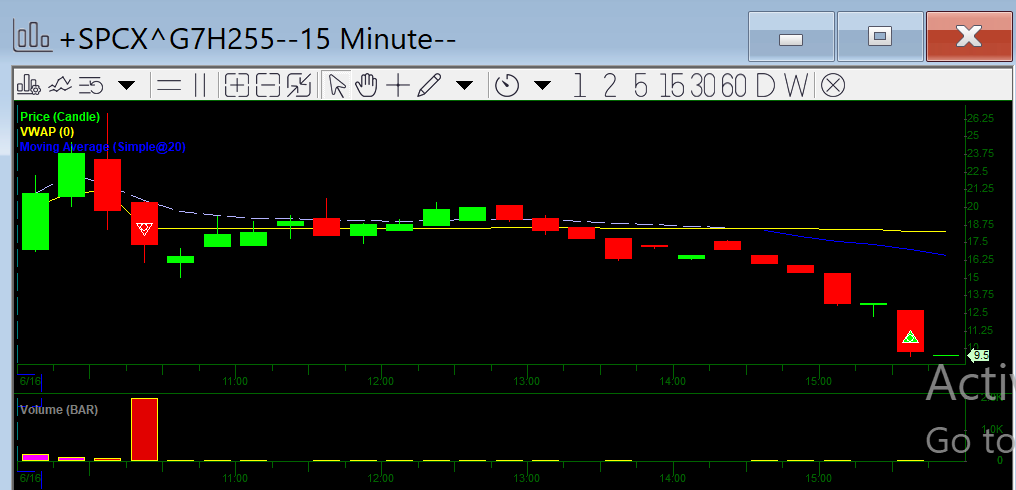Close the SPCX chart window
This screenshot has height=490, width=1016.
pyautogui.click(x=969, y=36)
